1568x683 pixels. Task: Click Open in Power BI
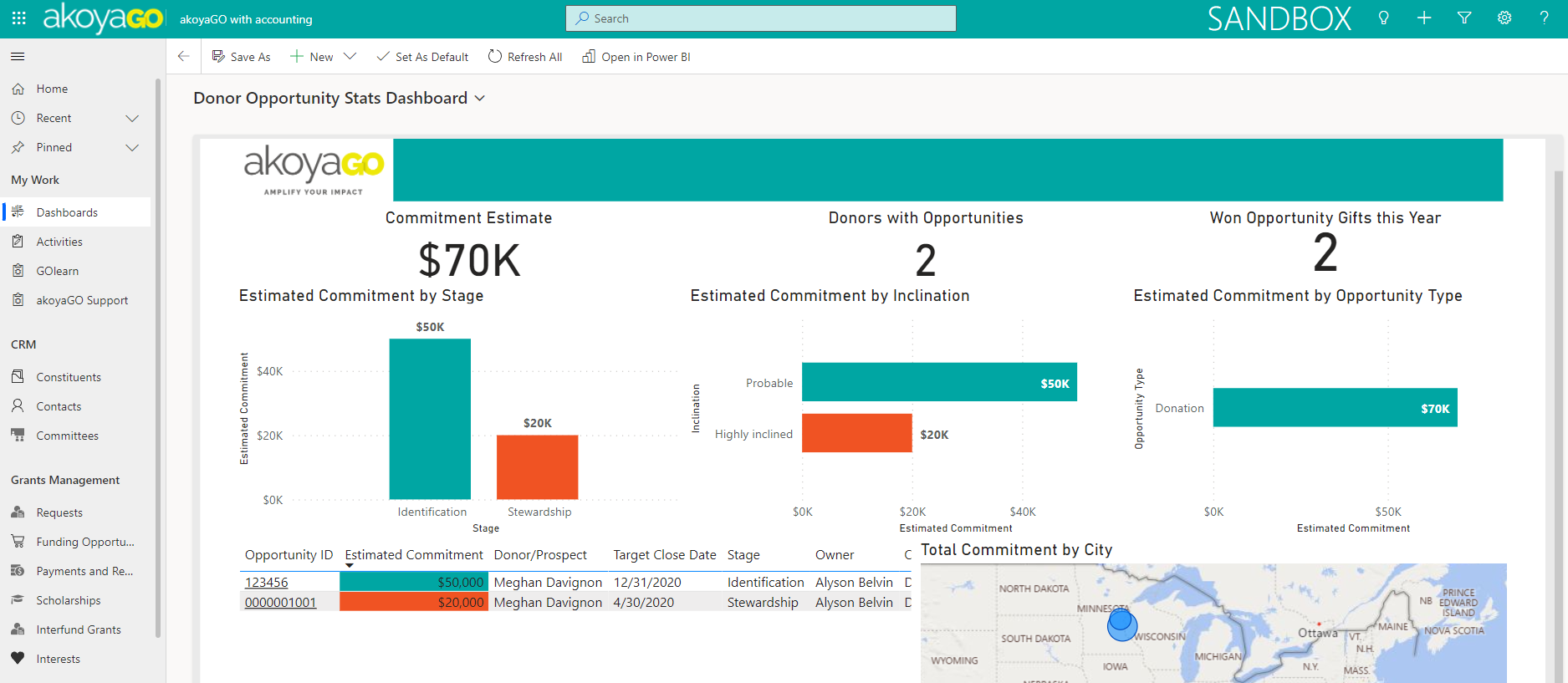coord(636,56)
